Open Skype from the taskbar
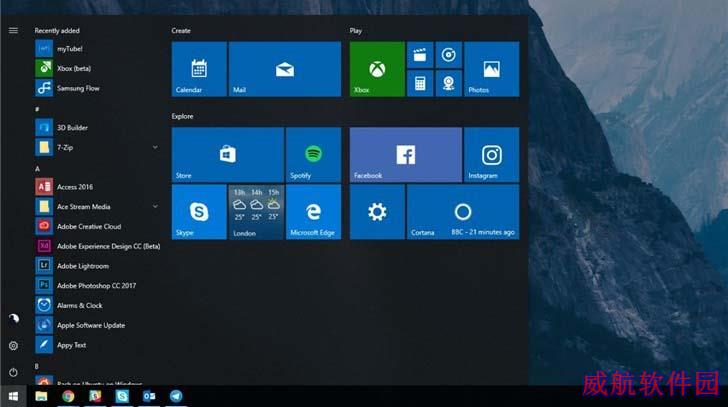 tap(122, 396)
